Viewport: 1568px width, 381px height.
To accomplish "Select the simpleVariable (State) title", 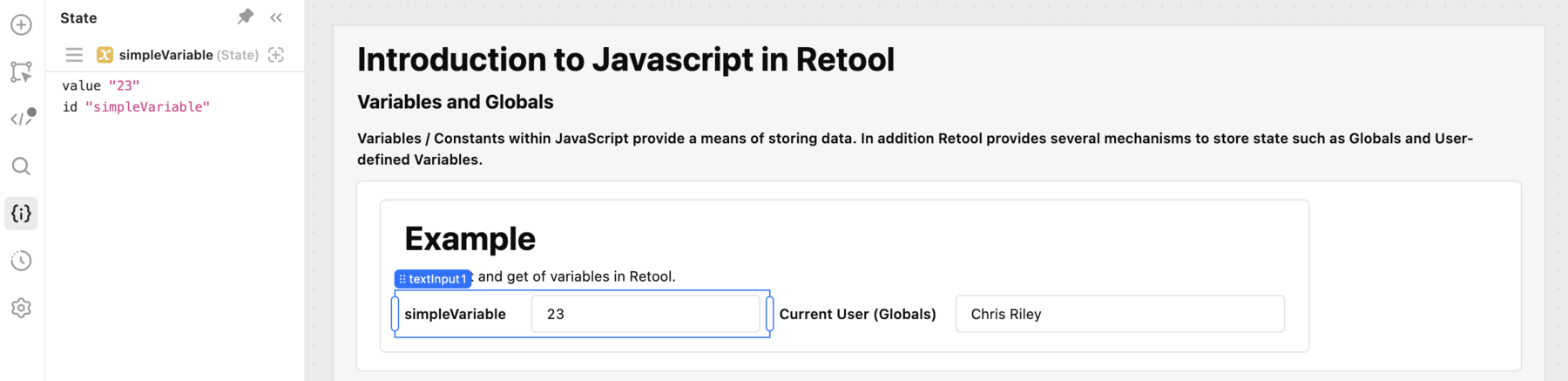I will [189, 55].
